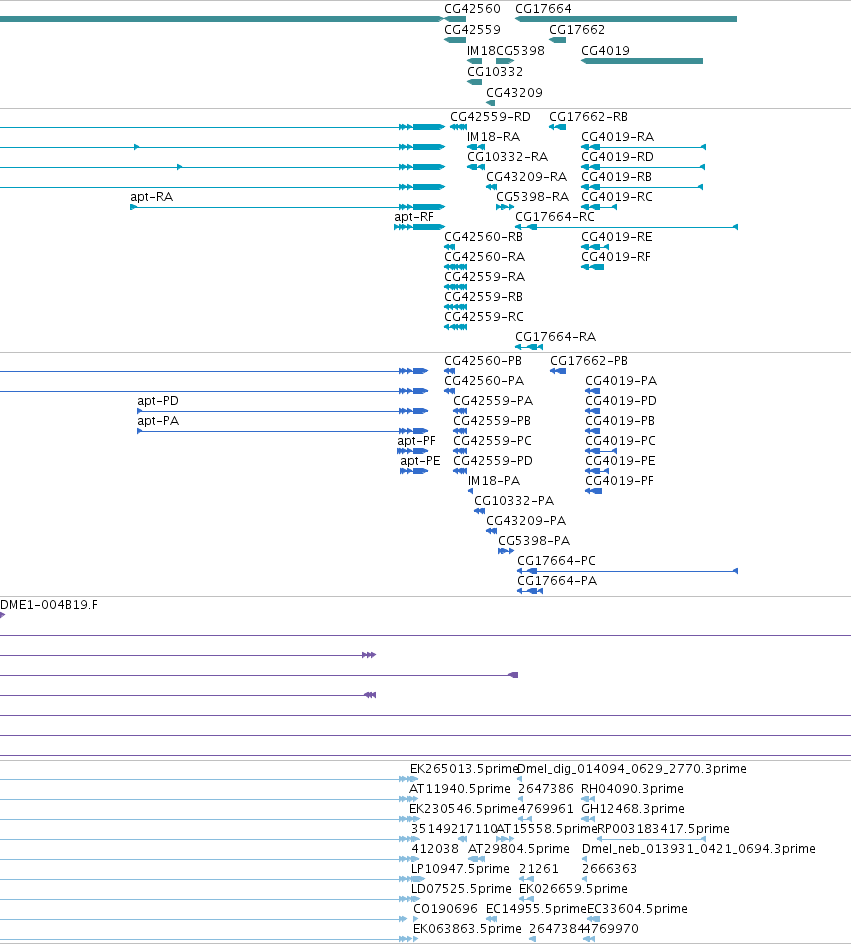Screen dimensions: 851x944
Task: Select the CG42560-RA transcript label
Action: point(484,257)
